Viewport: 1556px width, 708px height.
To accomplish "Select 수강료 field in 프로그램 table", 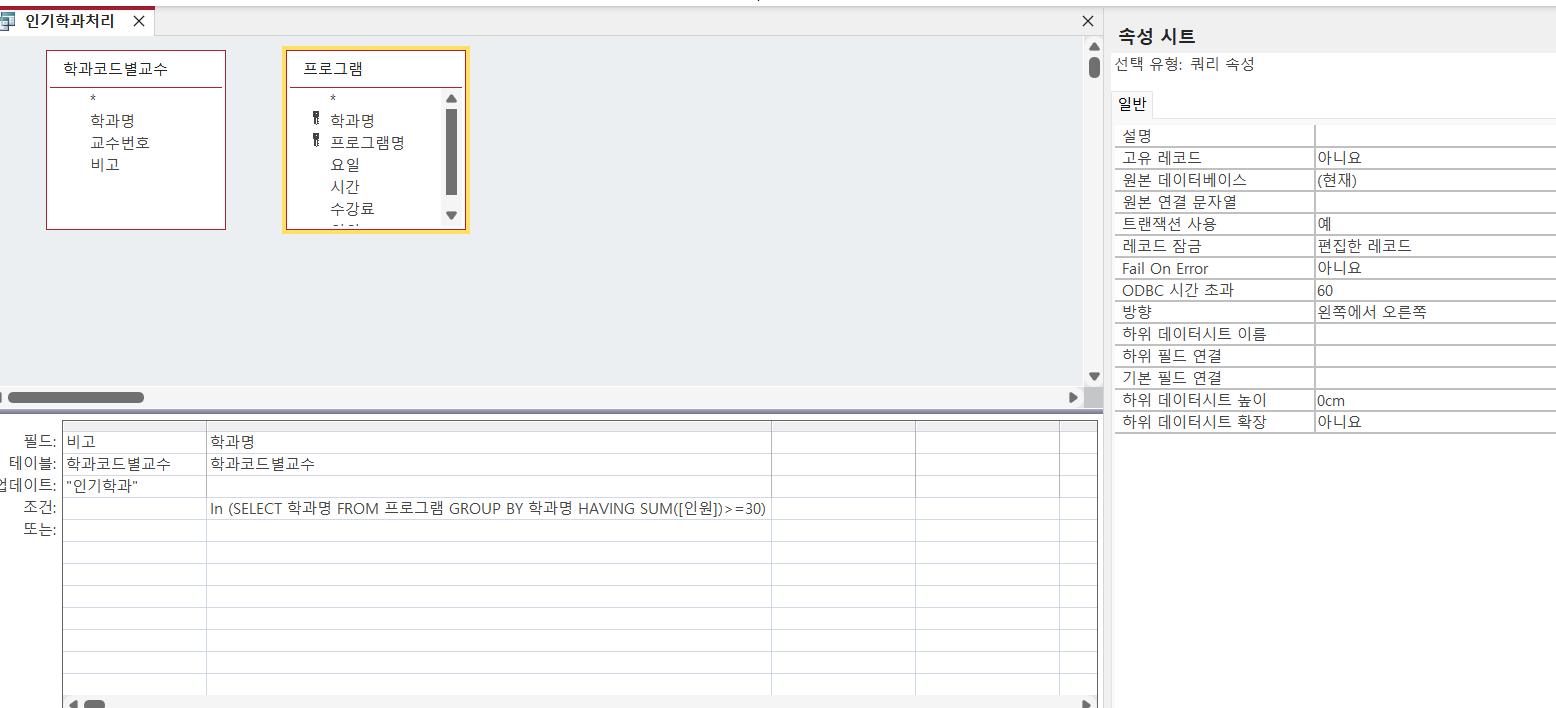I will 353,208.
